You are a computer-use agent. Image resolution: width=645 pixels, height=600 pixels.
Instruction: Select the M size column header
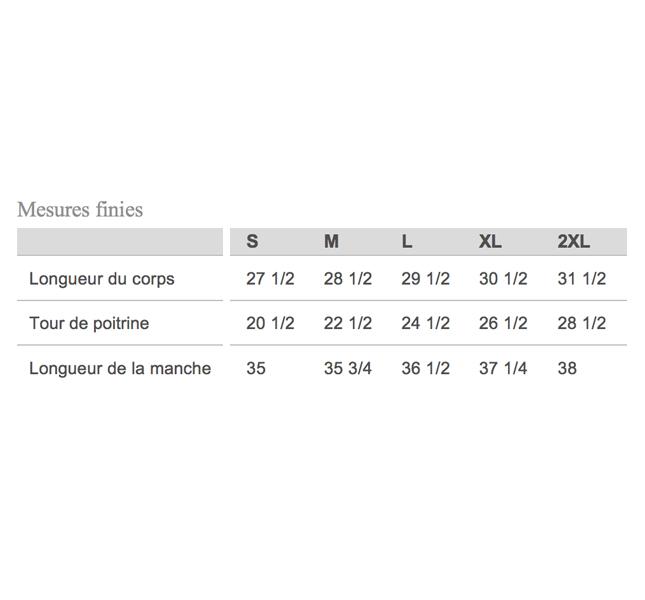331,242
